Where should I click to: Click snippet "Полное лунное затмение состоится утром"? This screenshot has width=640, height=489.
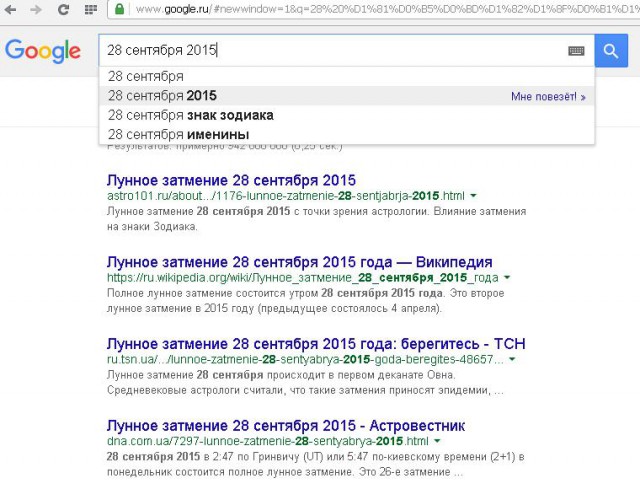(x=212, y=293)
